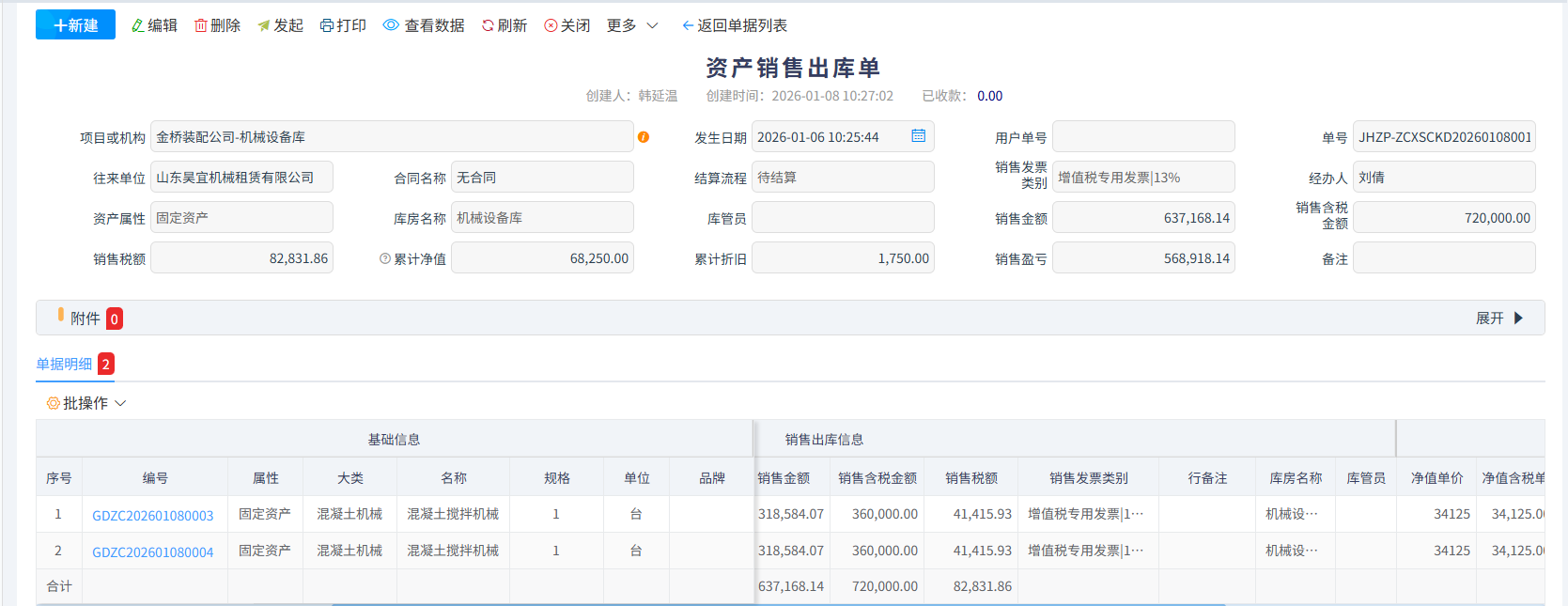The width and height of the screenshot is (1568, 606).
Task: Click the 累计净值 help question icon
Action: coord(385,258)
